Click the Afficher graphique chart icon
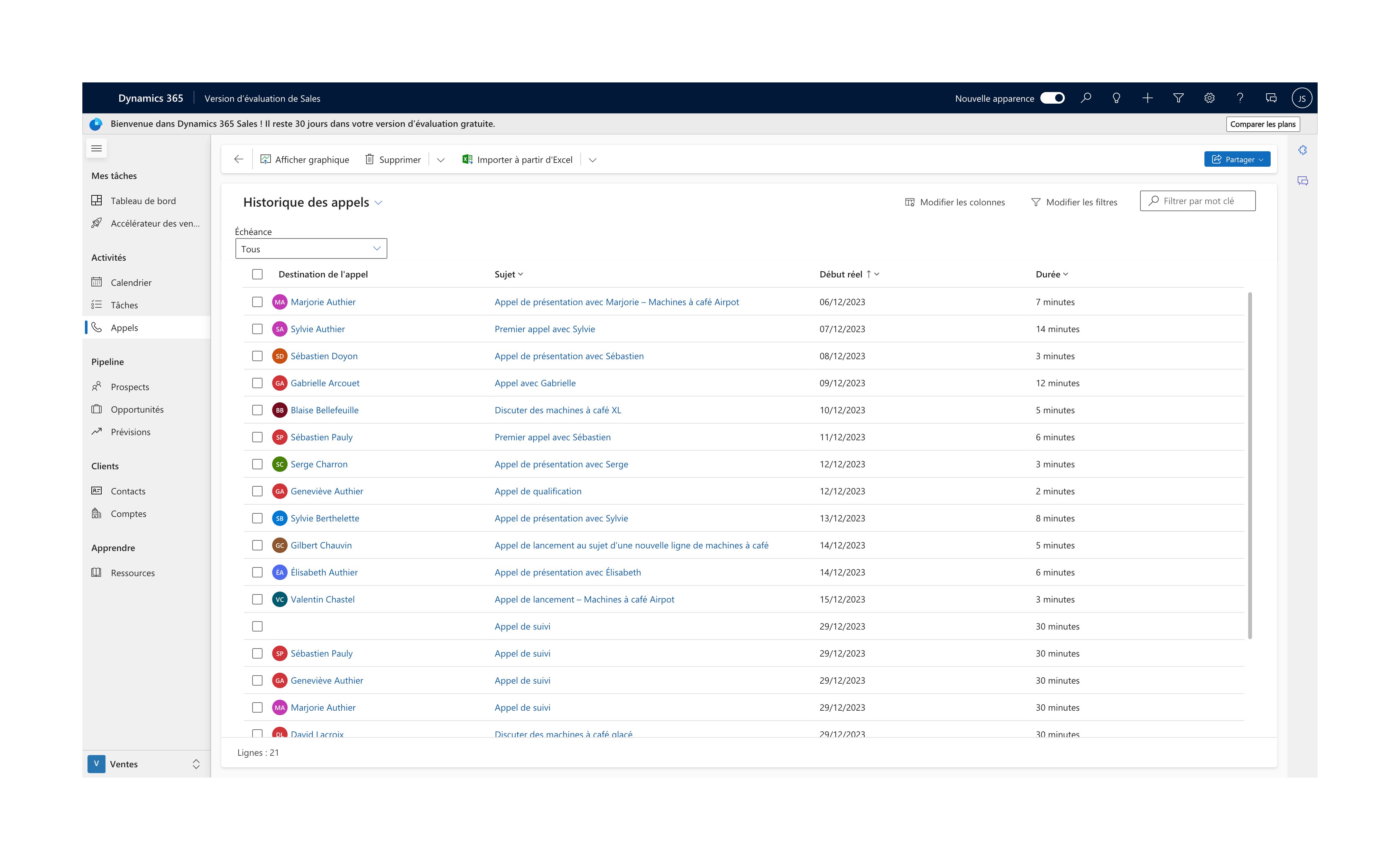Image resolution: width=1400 pixels, height=860 pixels. click(265, 159)
